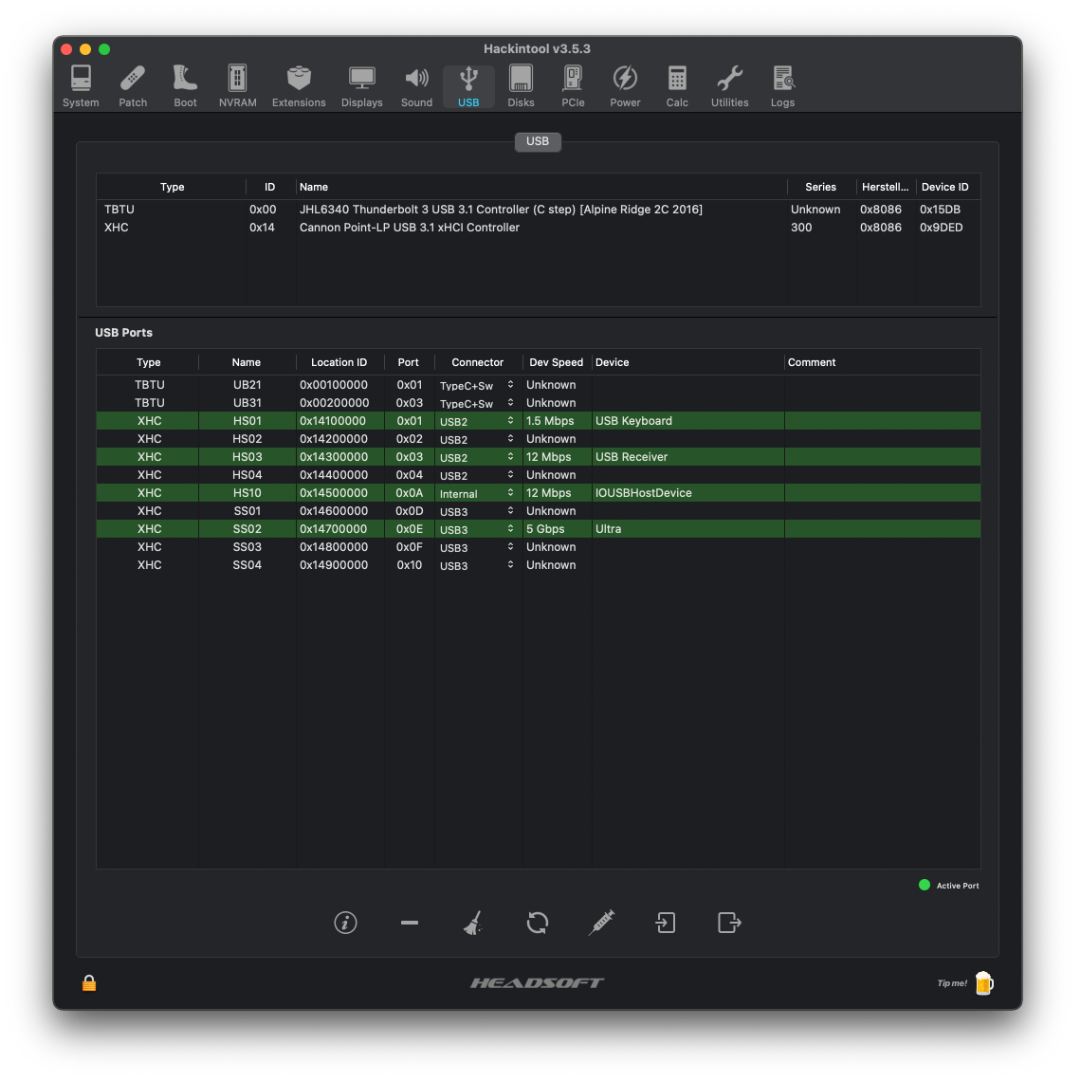1075x1080 pixels.
Task: Open the Patch section in toolbar
Action: [133, 87]
